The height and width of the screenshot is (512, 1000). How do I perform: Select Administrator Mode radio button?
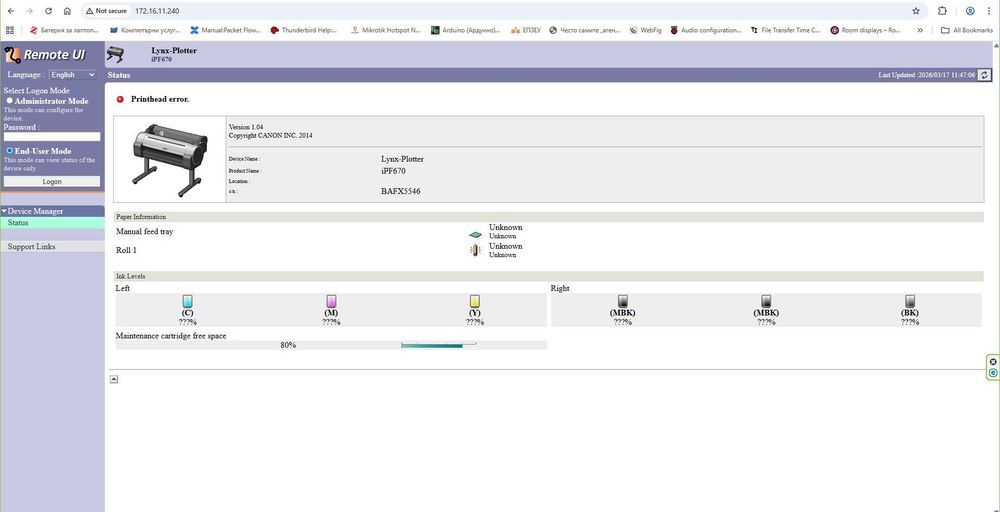click(x=10, y=101)
